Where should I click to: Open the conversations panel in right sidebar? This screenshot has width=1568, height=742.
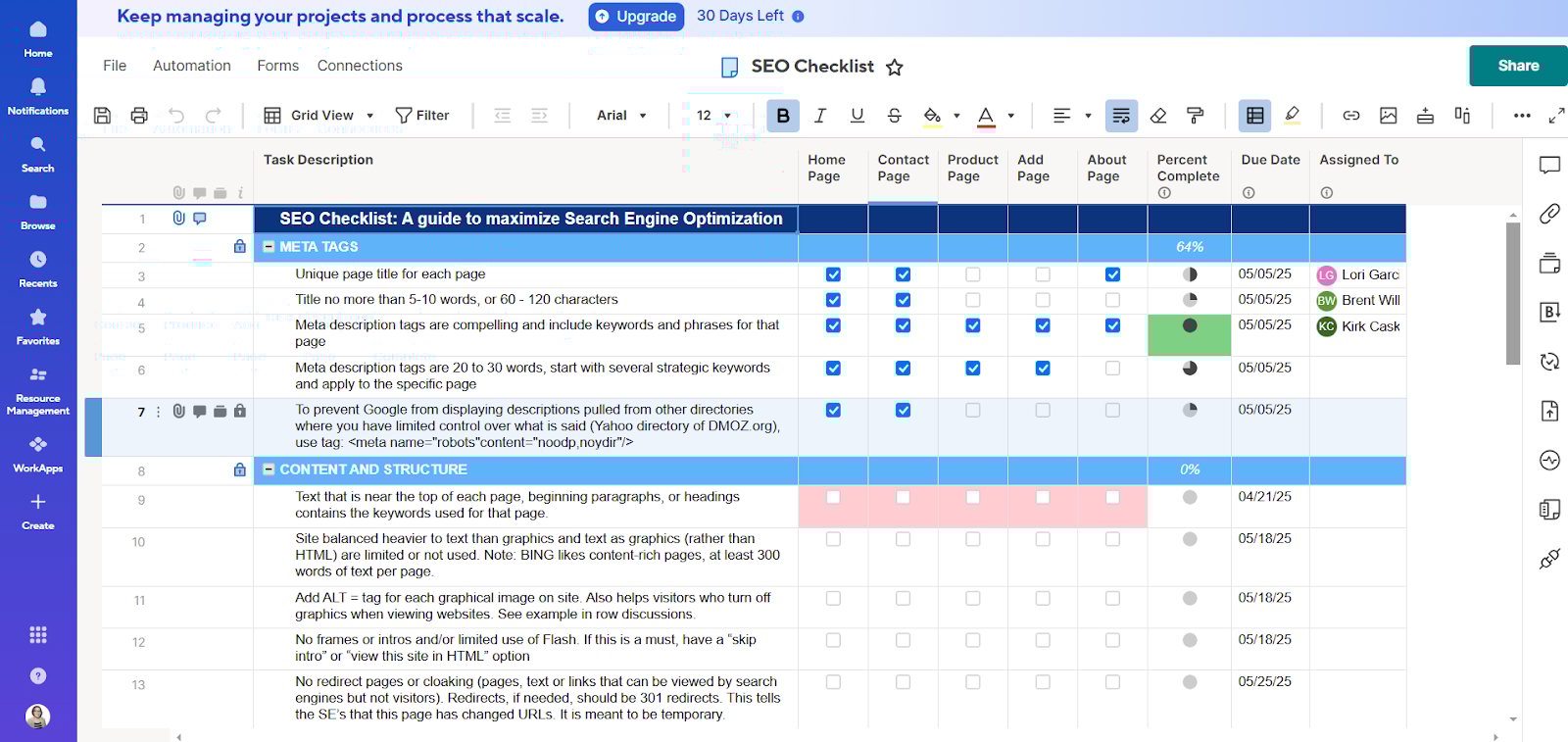pyautogui.click(x=1549, y=165)
